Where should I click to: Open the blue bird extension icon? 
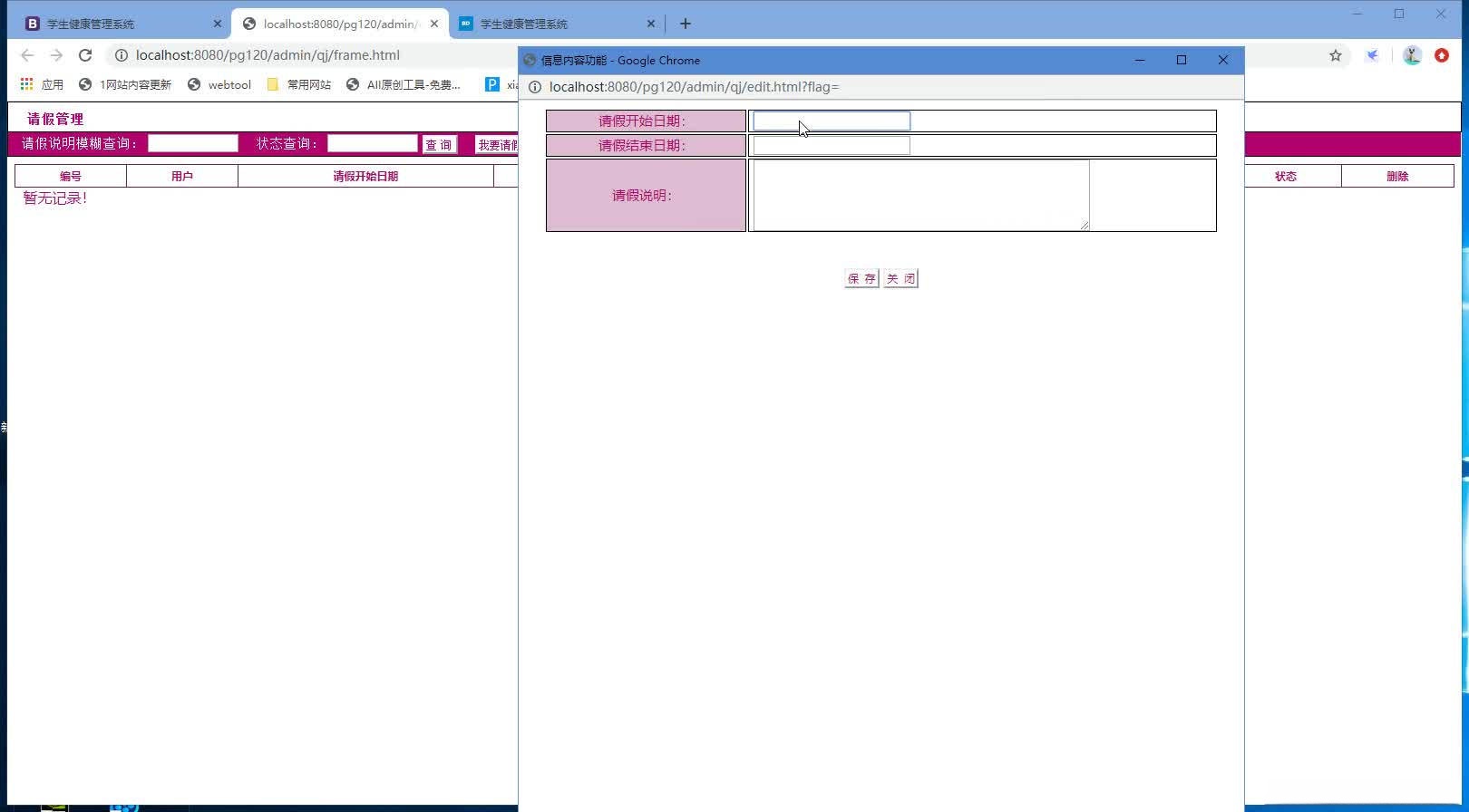point(1373,55)
